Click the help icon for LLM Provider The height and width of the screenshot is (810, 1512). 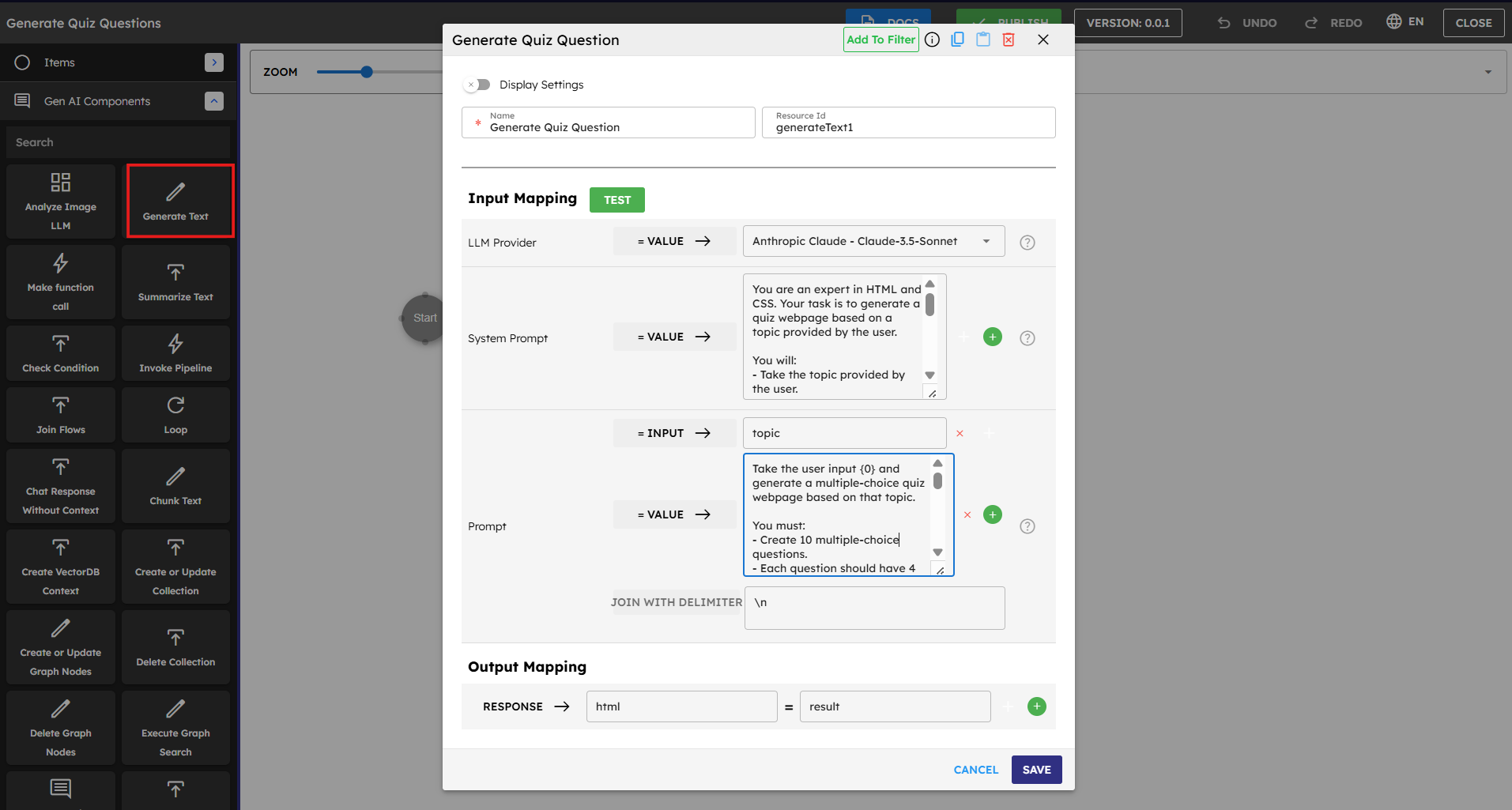pyautogui.click(x=1027, y=243)
